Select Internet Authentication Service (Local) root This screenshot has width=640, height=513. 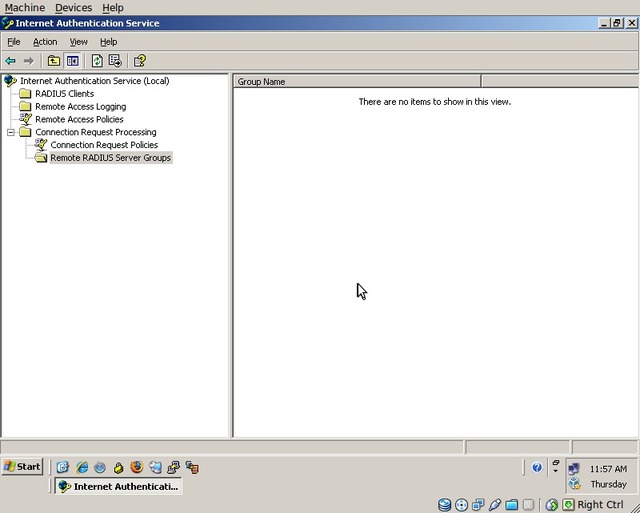point(94,81)
